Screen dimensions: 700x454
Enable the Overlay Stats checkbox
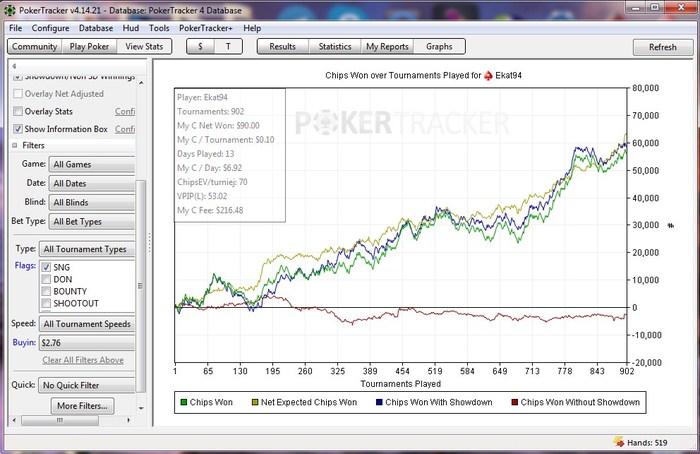(x=18, y=111)
